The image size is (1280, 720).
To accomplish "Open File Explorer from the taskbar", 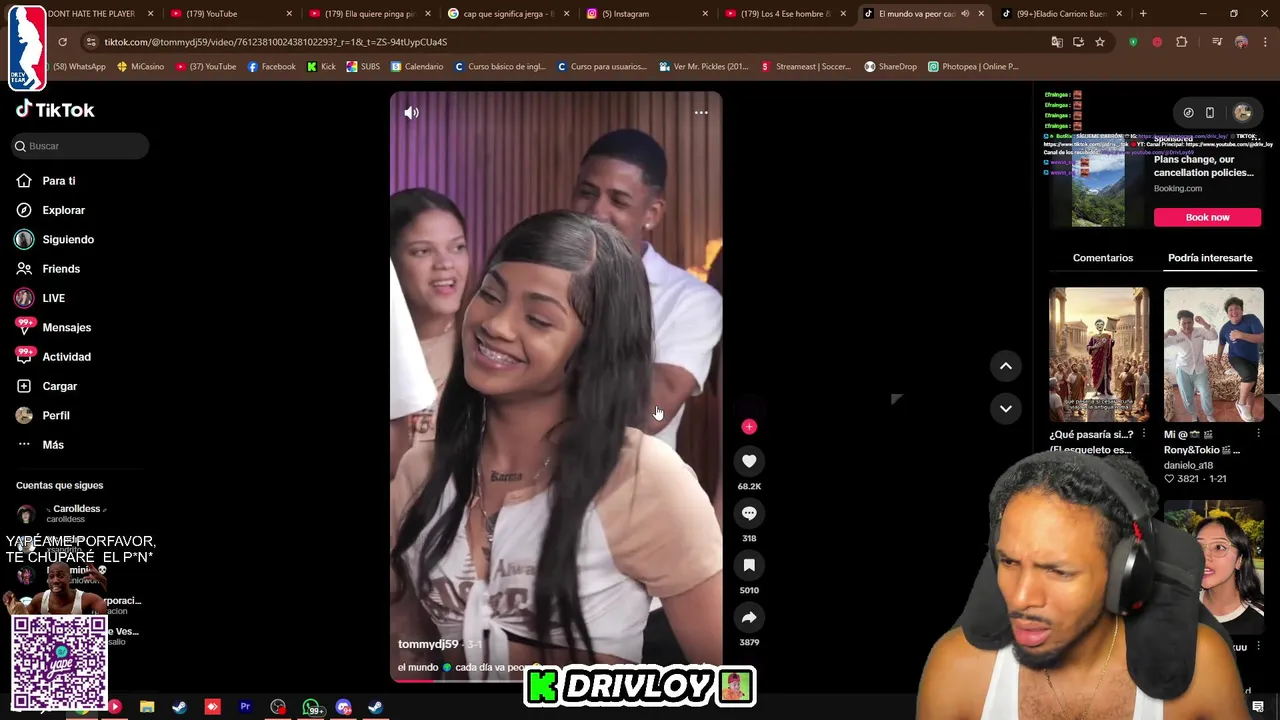I will (147, 707).
